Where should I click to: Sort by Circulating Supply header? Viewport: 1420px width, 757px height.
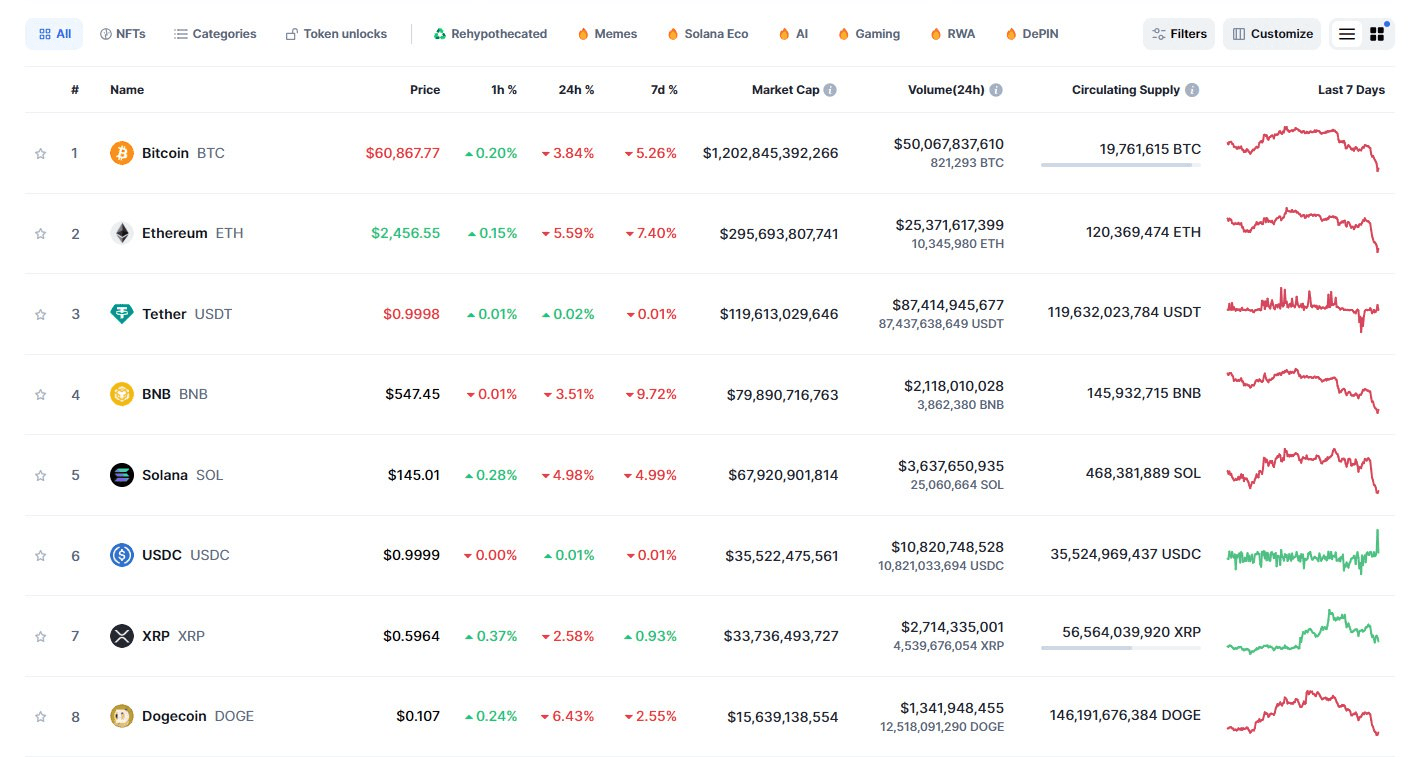(1126, 90)
